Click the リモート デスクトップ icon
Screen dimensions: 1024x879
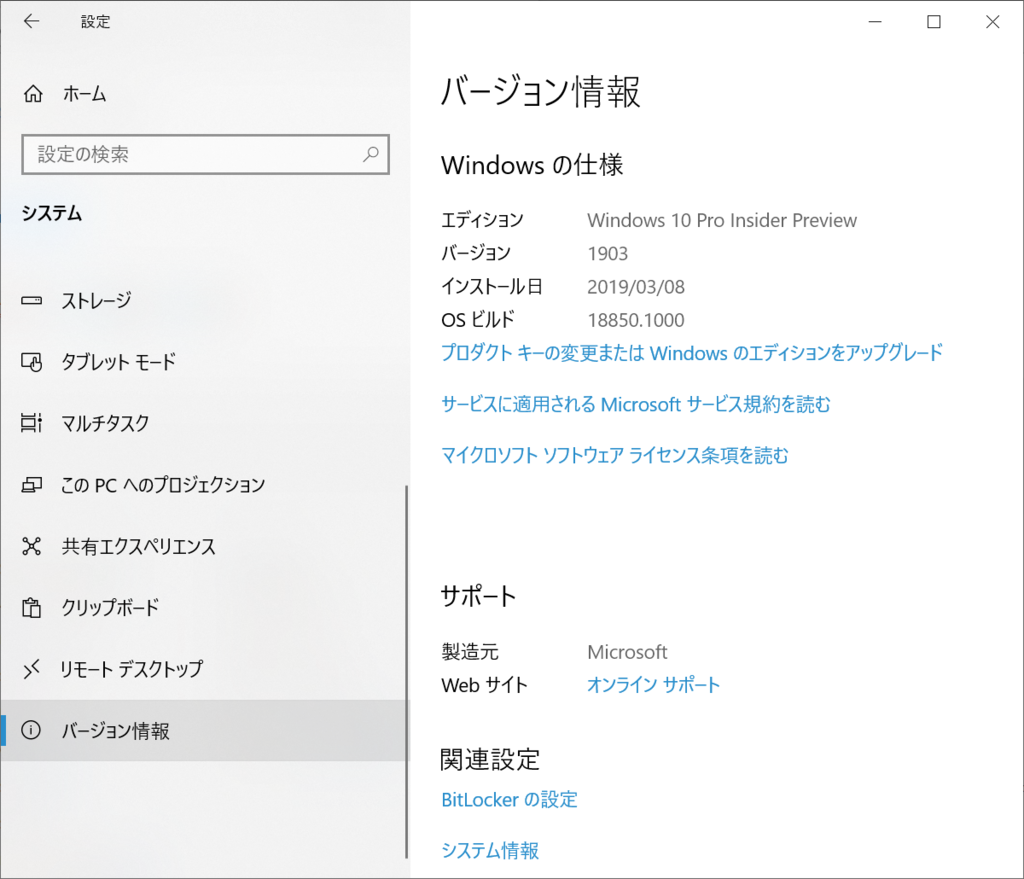point(31,669)
